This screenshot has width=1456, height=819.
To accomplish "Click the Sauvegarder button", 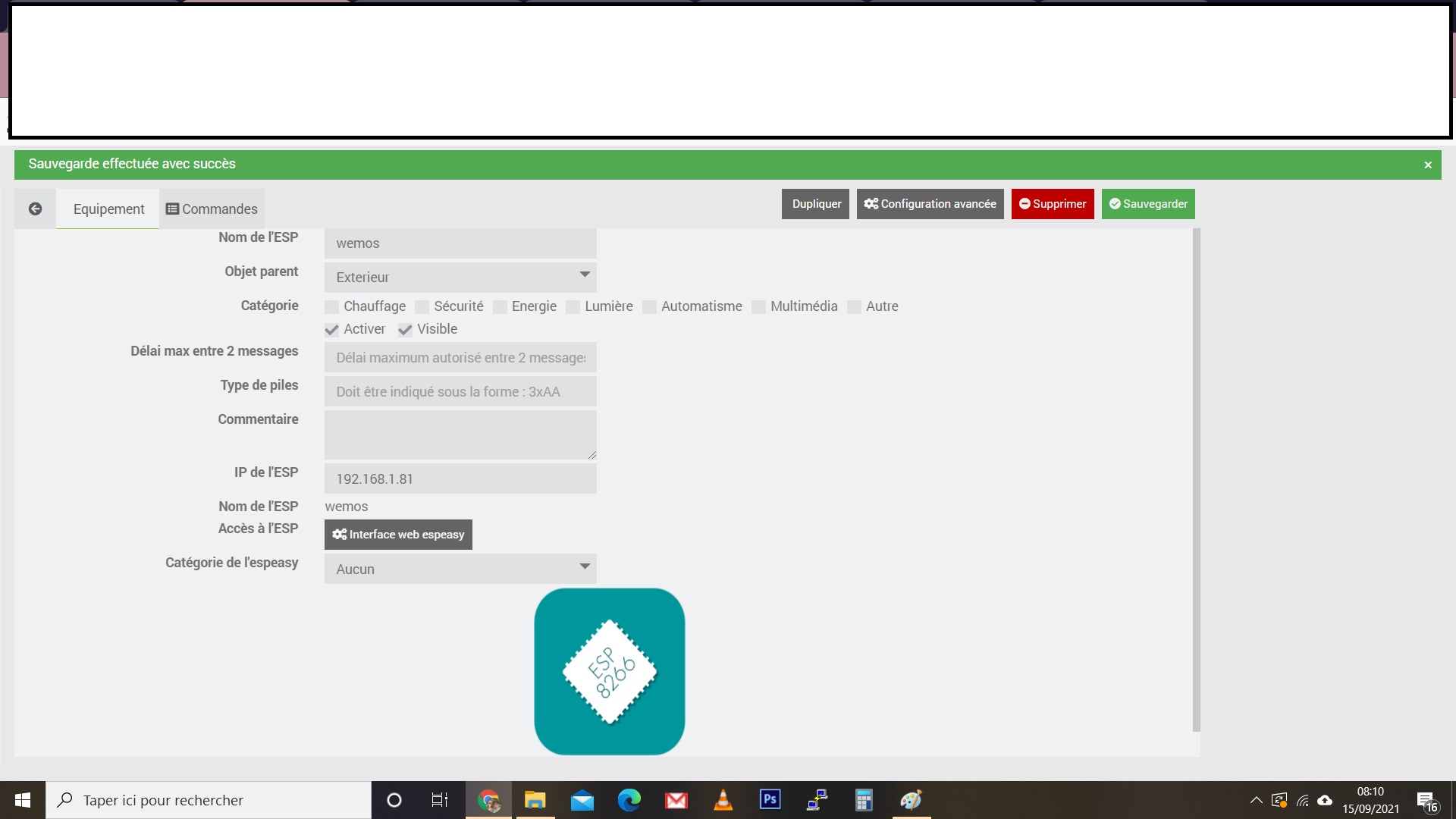I will pos(1147,204).
